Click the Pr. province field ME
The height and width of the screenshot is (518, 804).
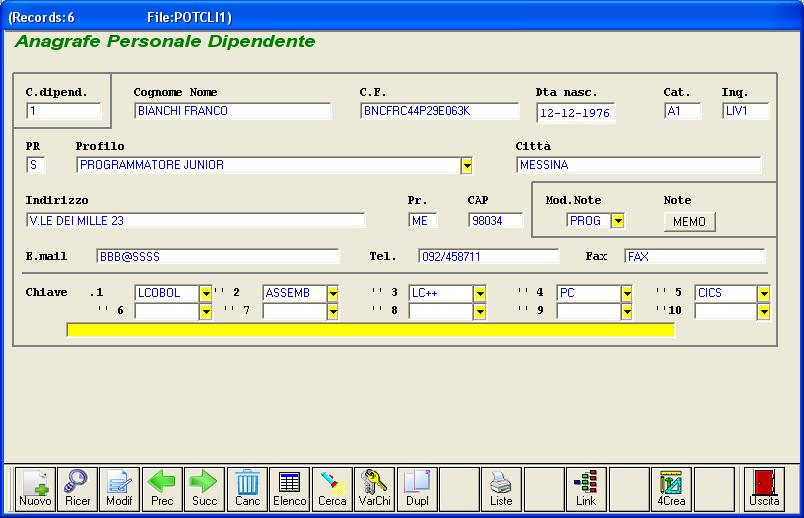point(423,221)
